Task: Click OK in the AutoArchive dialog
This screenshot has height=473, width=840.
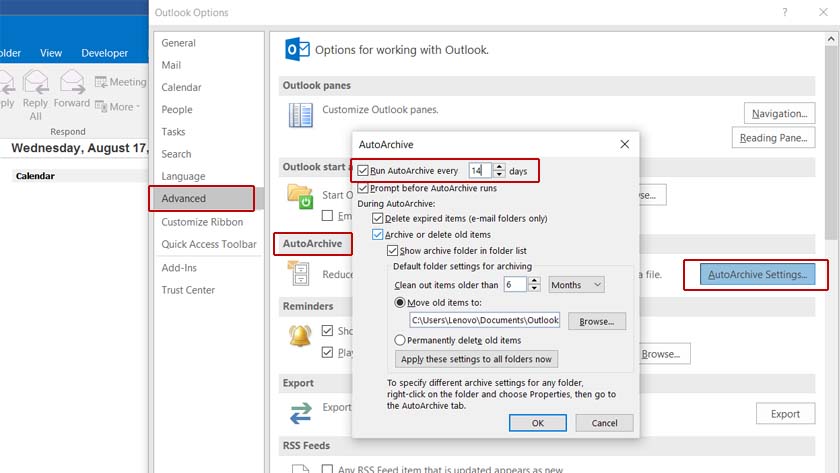Action: pos(538,423)
